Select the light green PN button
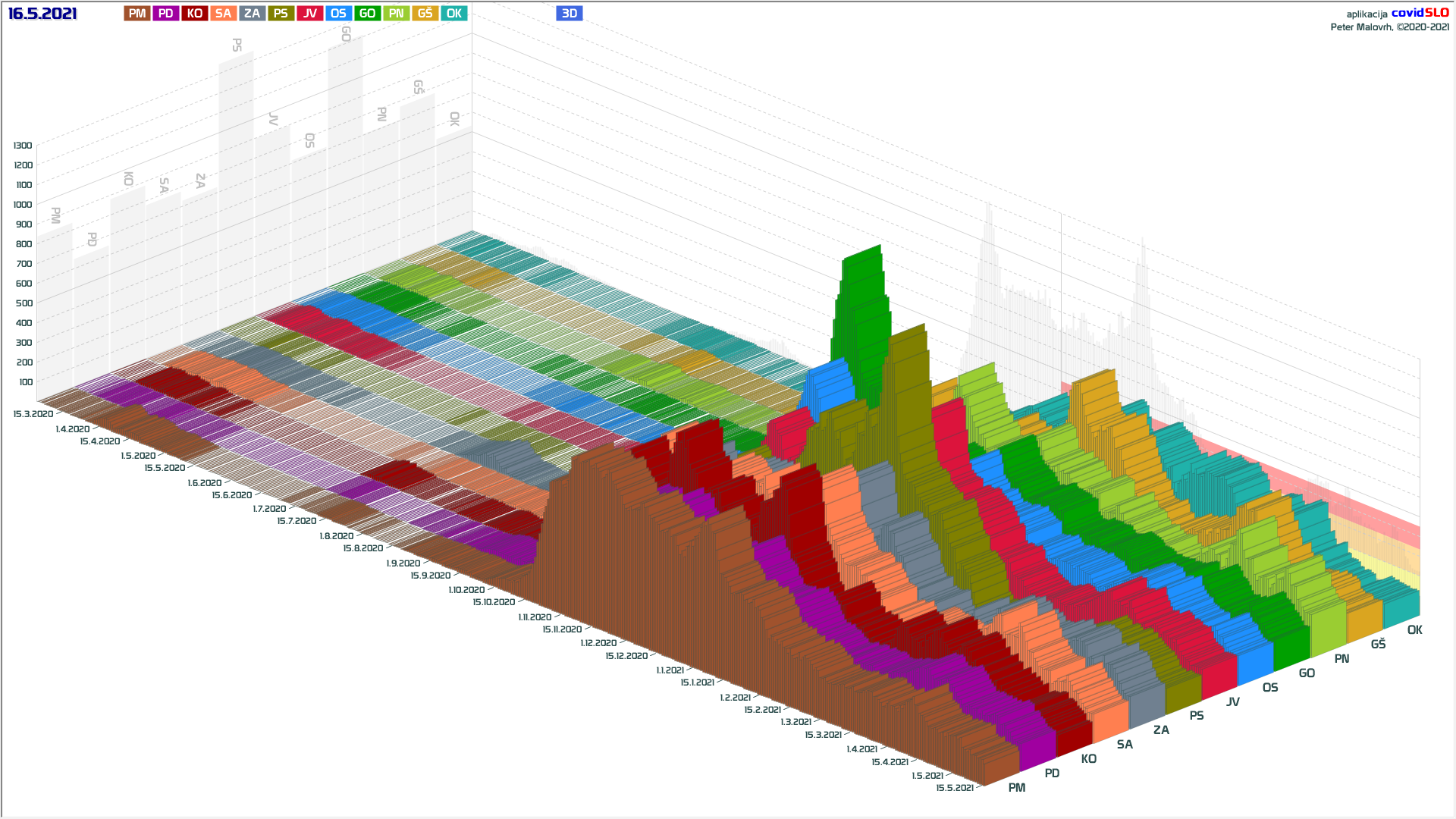 point(396,13)
